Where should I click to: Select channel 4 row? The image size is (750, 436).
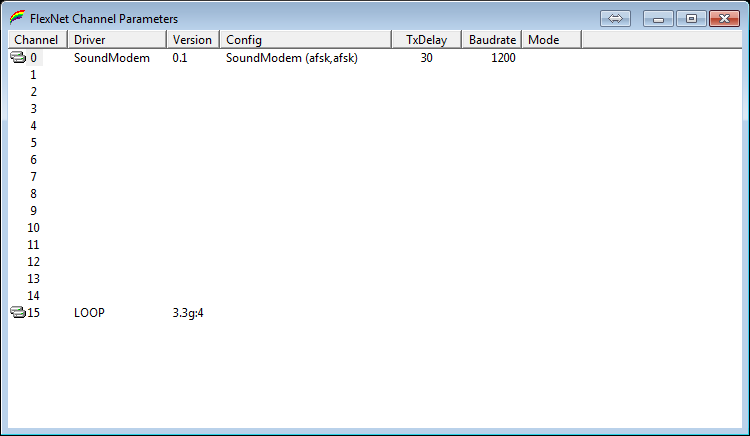click(x=33, y=126)
